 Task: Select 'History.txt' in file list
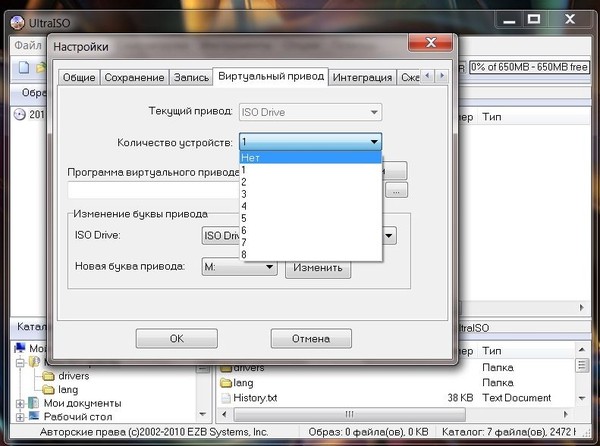255,398
